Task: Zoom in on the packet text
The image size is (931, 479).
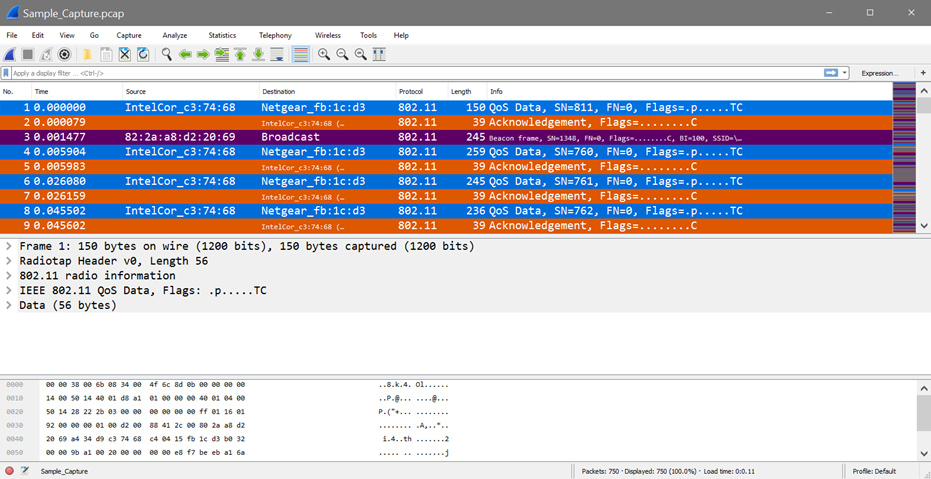Action: tap(324, 55)
